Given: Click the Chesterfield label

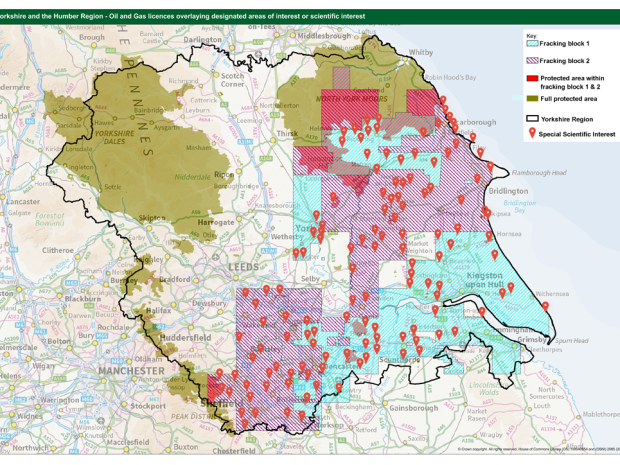Looking at the screenshot, I should [x=234, y=451].
